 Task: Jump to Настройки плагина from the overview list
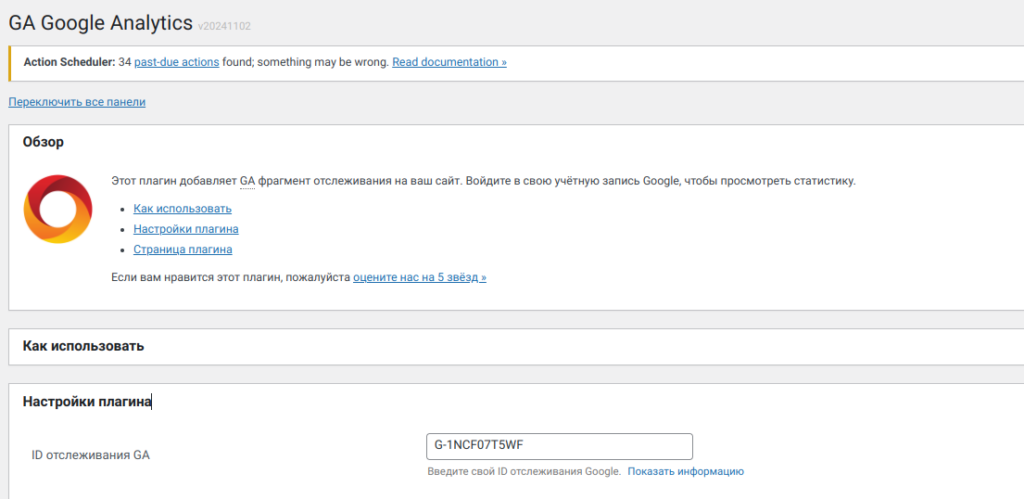(x=185, y=229)
